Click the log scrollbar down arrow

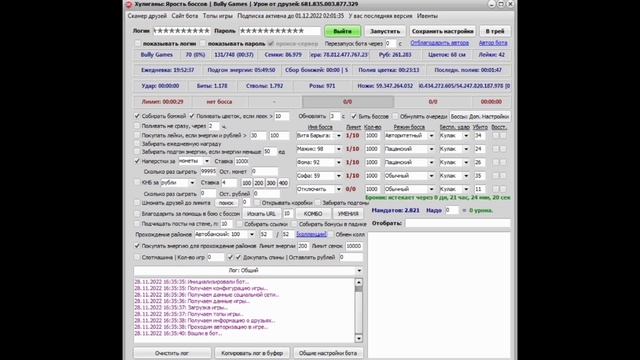tap(358, 338)
